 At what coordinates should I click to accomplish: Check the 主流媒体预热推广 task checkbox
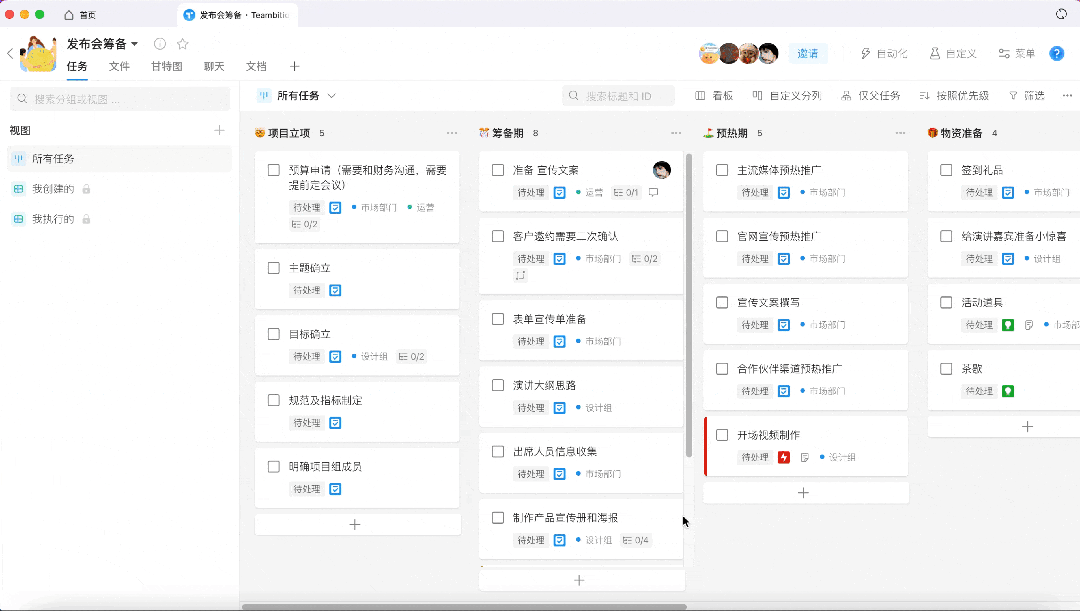[x=722, y=170]
